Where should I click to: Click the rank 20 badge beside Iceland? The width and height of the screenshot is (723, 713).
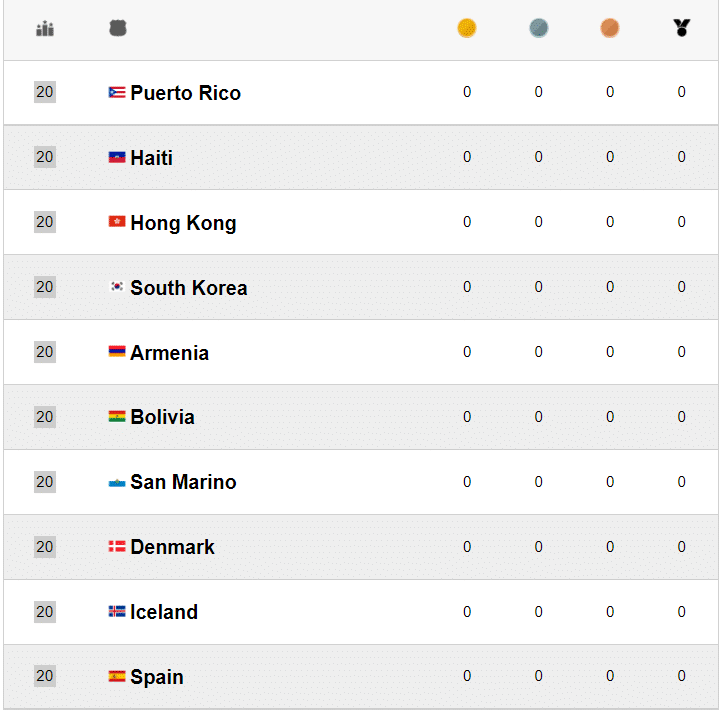pyautogui.click(x=45, y=612)
